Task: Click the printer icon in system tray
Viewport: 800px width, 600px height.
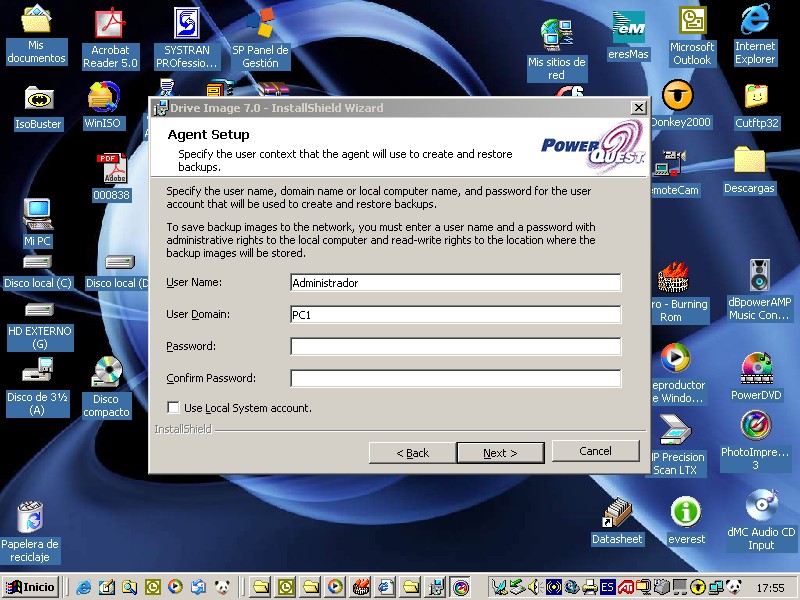Action: pos(590,587)
